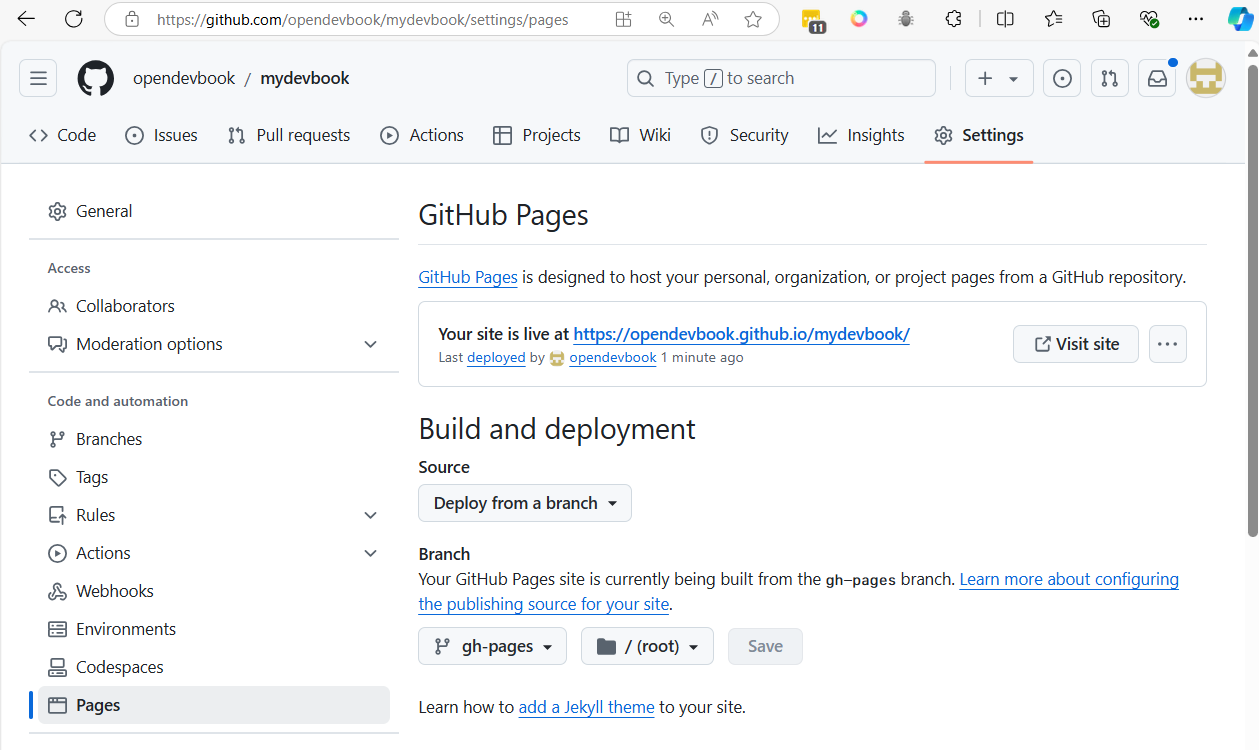Open the GitHub hamburger navigation menu
The image size is (1259, 750).
click(38, 78)
